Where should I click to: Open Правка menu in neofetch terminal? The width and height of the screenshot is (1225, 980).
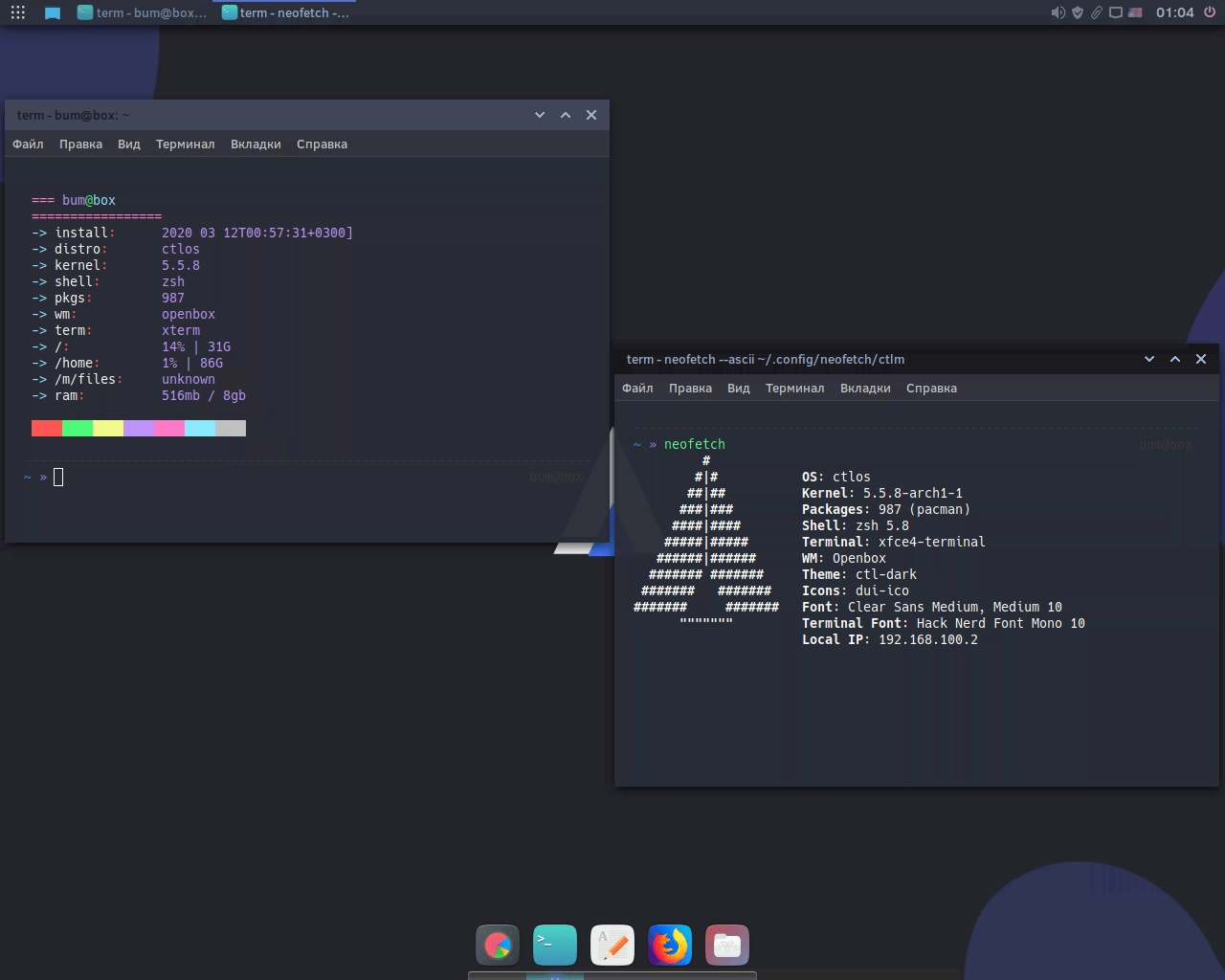click(x=690, y=388)
